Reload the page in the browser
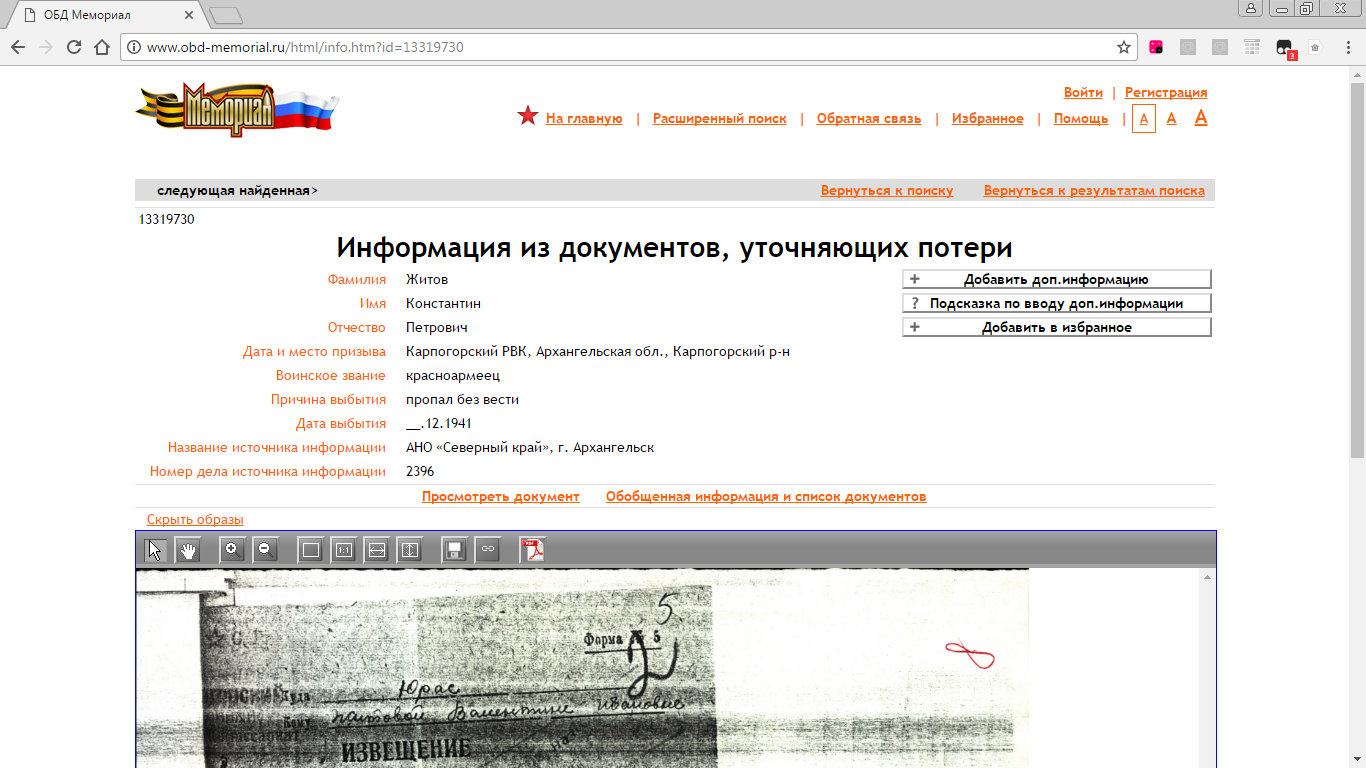The width and height of the screenshot is (1366, 768). click(73, 47)
